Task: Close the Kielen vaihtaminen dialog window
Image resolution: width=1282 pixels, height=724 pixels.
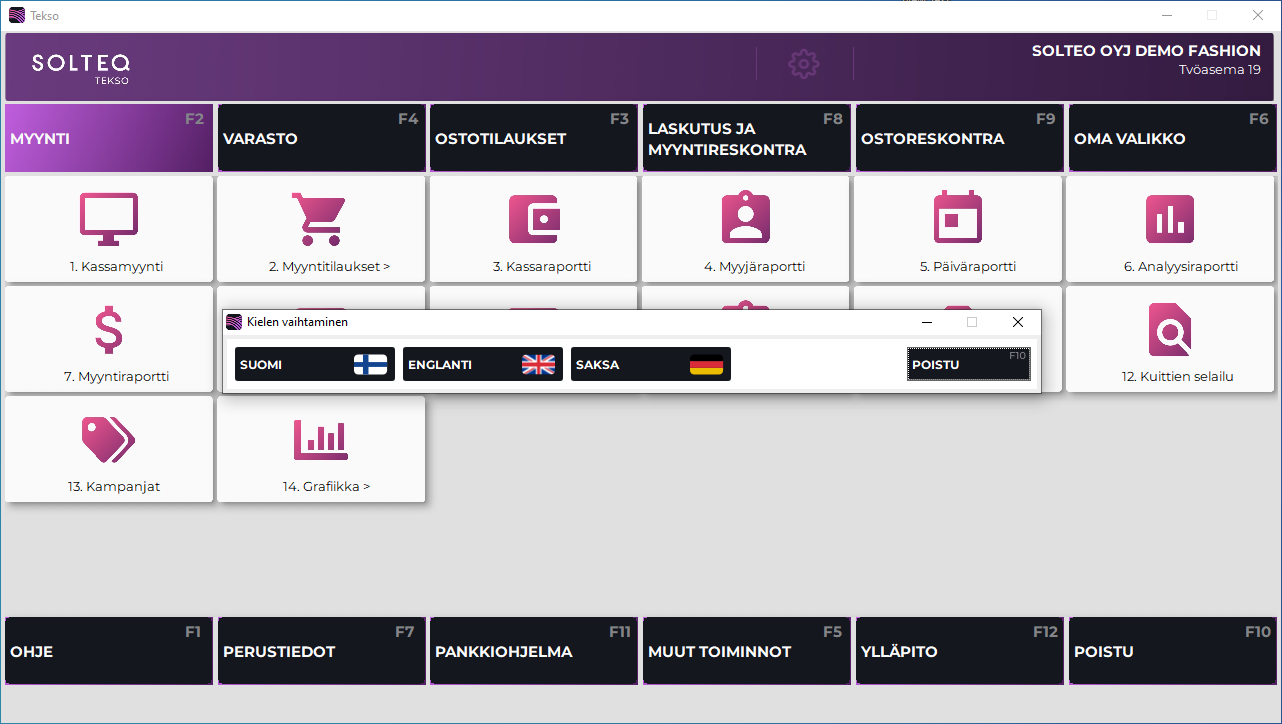Action: pyautogui.click(x=1017, y=322)
